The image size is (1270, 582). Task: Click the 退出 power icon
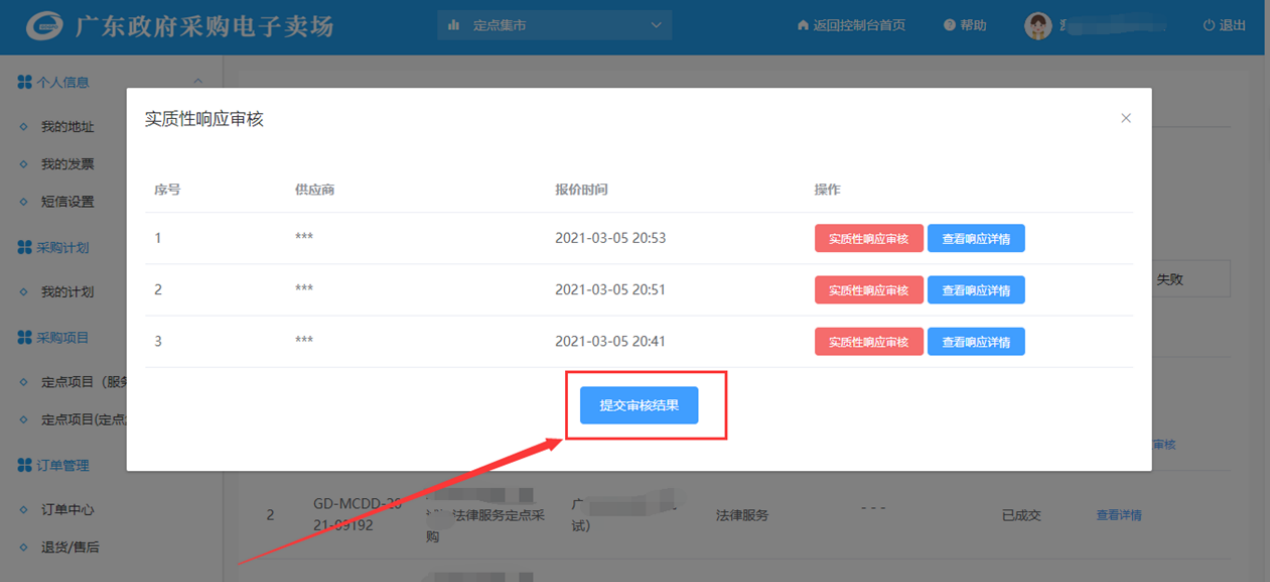point(1208,26)
